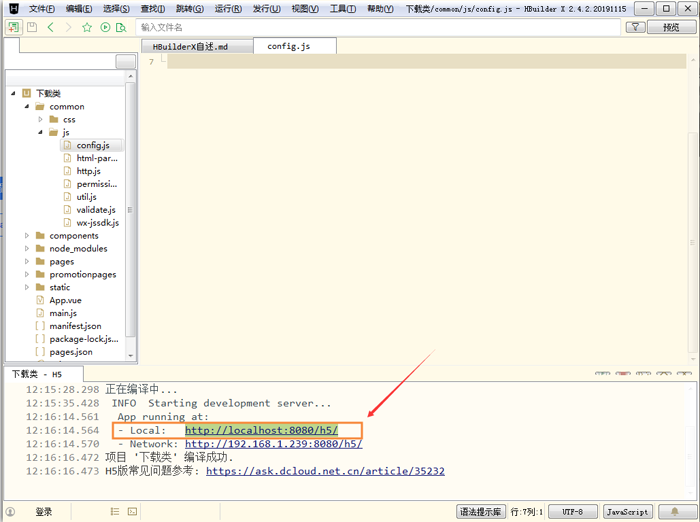This screenshot has height=522, width=700.
Task: Open the 选择(S) menu
Action: 116,9
